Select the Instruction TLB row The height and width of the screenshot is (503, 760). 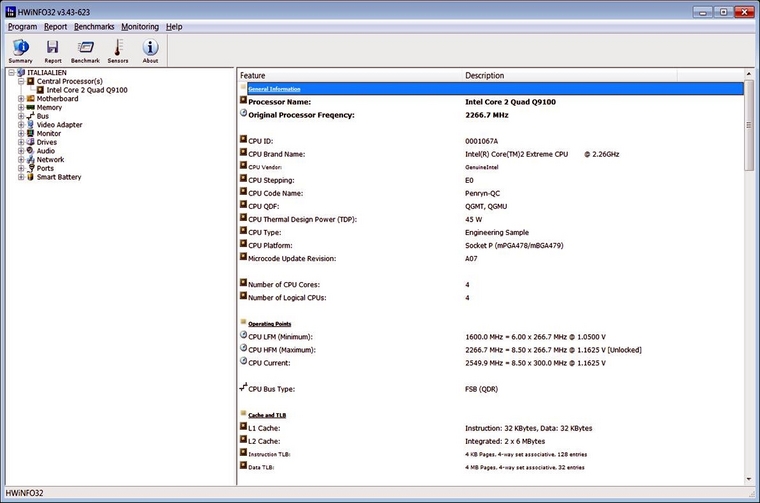coord(491,455)
